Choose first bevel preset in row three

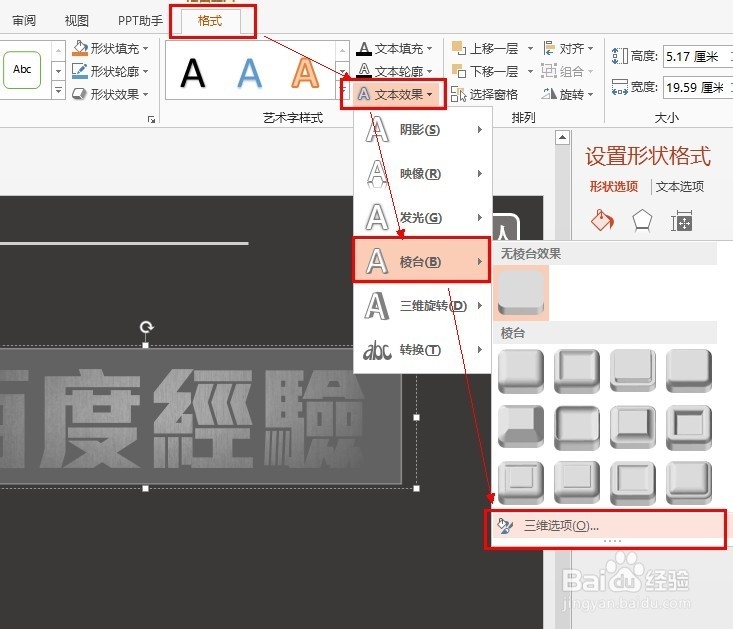[x=521, y=483]
